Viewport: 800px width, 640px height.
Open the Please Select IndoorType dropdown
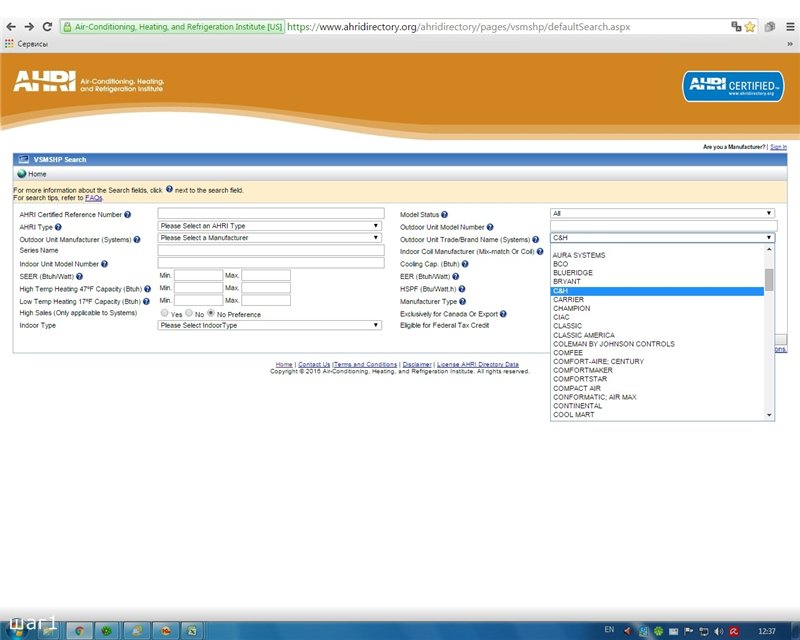(270, 325)
